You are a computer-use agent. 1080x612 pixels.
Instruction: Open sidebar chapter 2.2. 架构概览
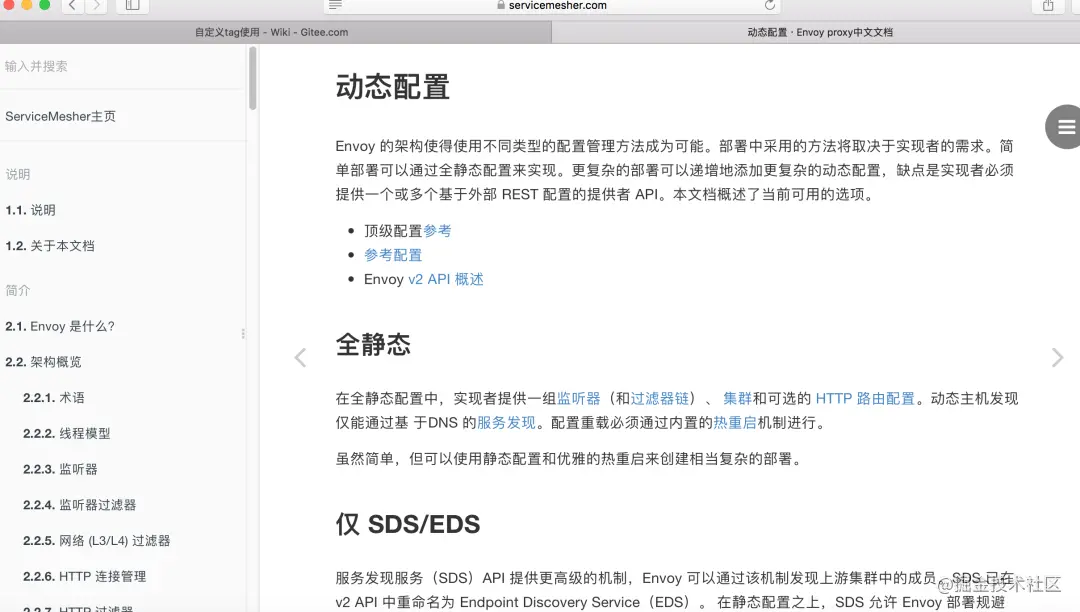pos(43,362)
